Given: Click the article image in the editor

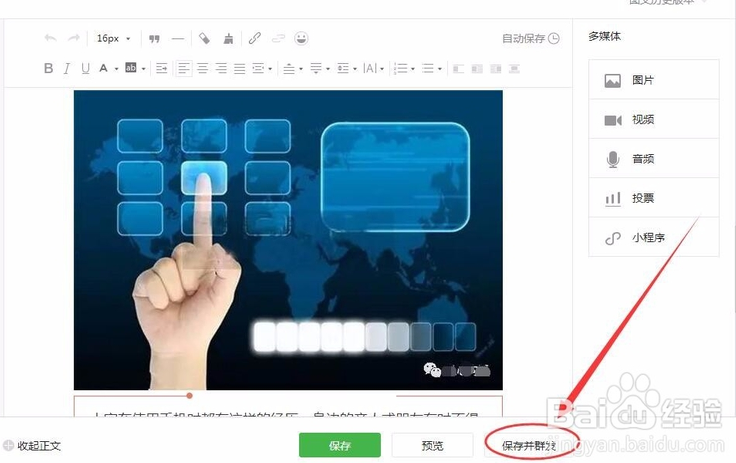Looking at the screenshot, I should pos(288,240).
